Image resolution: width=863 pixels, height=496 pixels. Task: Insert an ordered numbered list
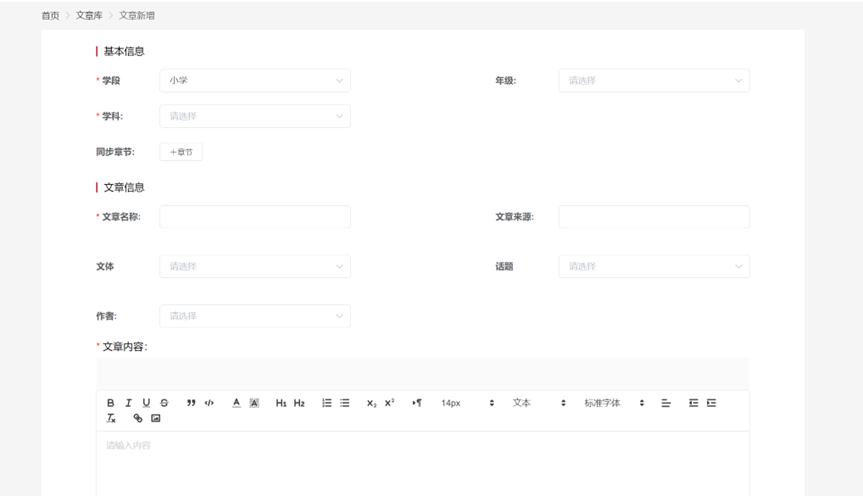click(x=326, y=402)
